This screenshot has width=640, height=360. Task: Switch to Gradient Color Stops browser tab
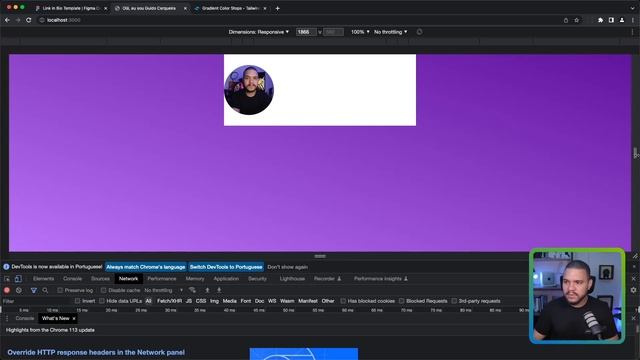[x=230, y=8]
